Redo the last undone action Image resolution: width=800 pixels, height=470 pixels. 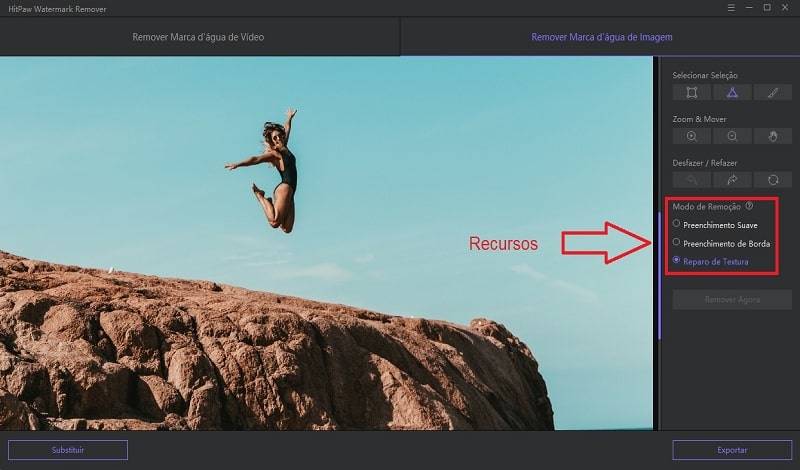pos(732,180)
